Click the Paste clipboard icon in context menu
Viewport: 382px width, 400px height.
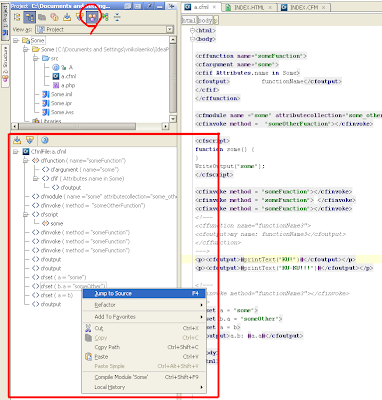point(88,357)
